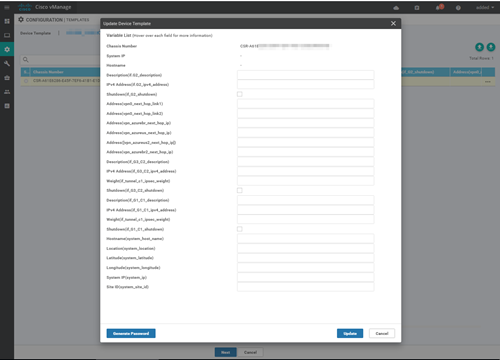Open Monitor screen icon in sidebar

pyautogui.click(x=7, y=35)
